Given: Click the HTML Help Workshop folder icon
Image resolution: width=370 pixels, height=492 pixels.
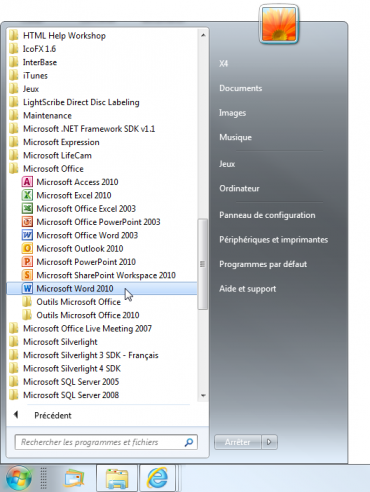Looking at the screenshot, I should 13,35.
